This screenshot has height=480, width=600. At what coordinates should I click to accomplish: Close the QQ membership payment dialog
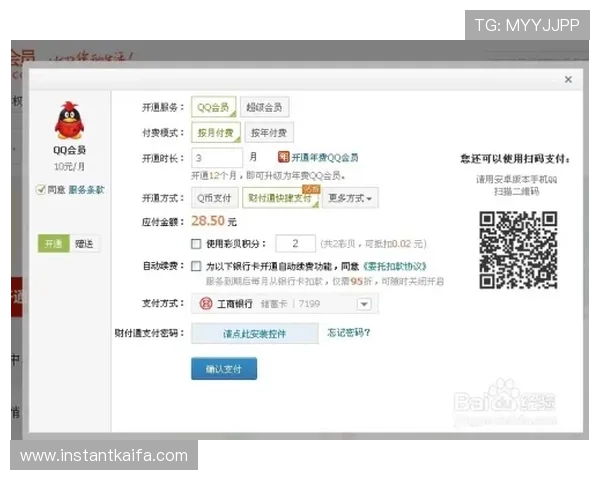pyautogui.click(x=568, y=79)
